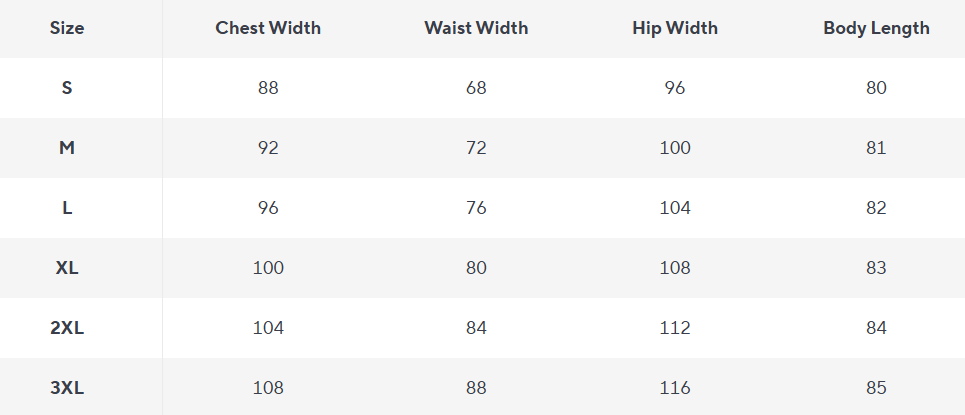Click the Waist Width column header
The image size is (965, 415).
476,28
